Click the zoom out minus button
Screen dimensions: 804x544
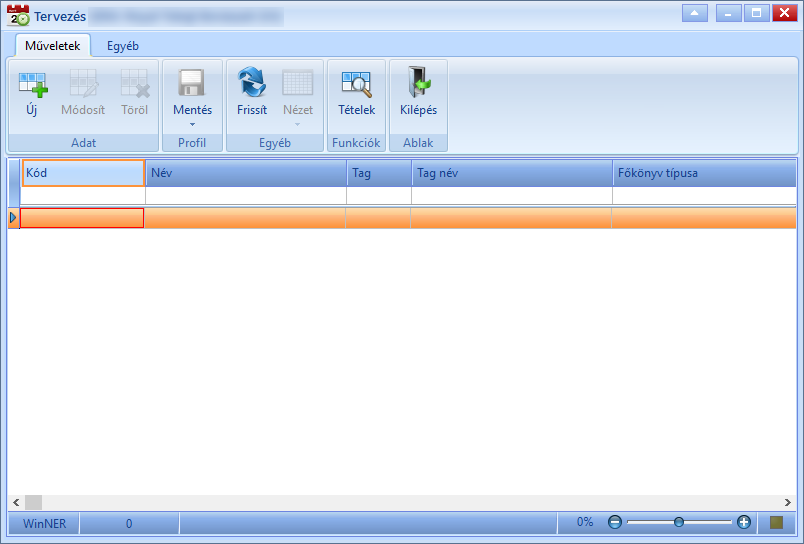point(615,522)
